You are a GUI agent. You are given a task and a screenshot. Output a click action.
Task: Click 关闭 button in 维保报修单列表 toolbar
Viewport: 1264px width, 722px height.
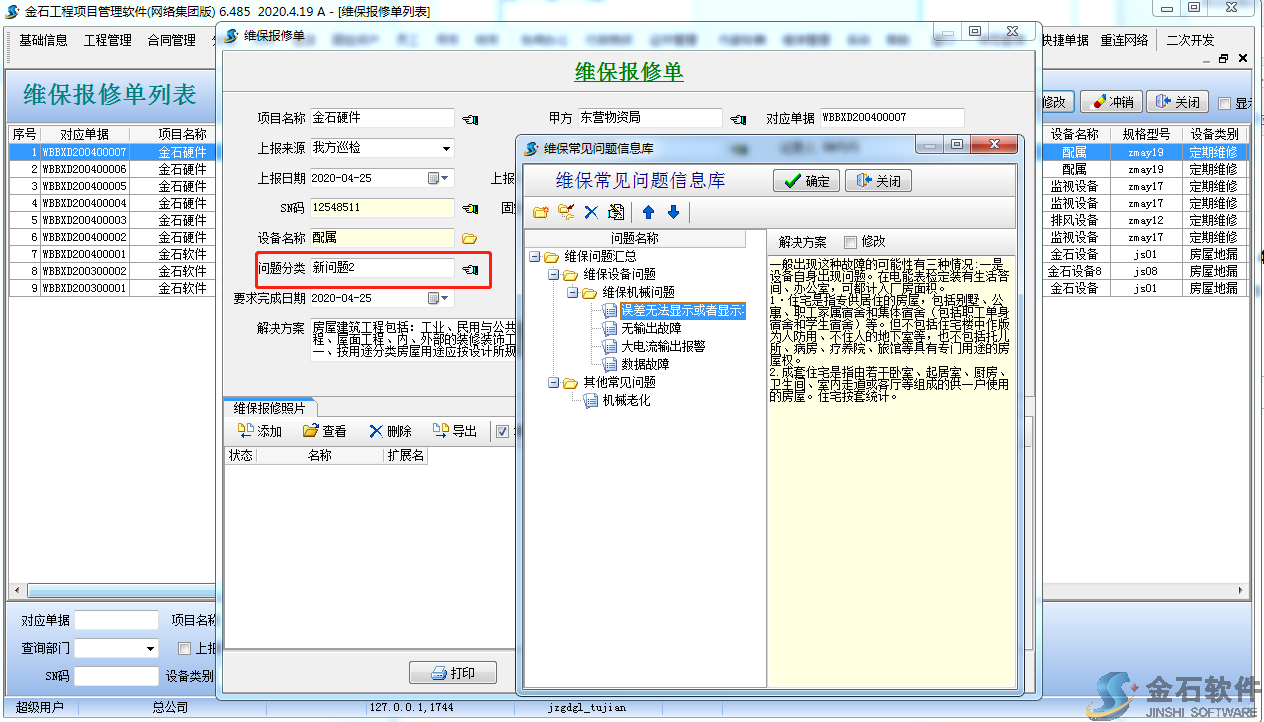1177,102
